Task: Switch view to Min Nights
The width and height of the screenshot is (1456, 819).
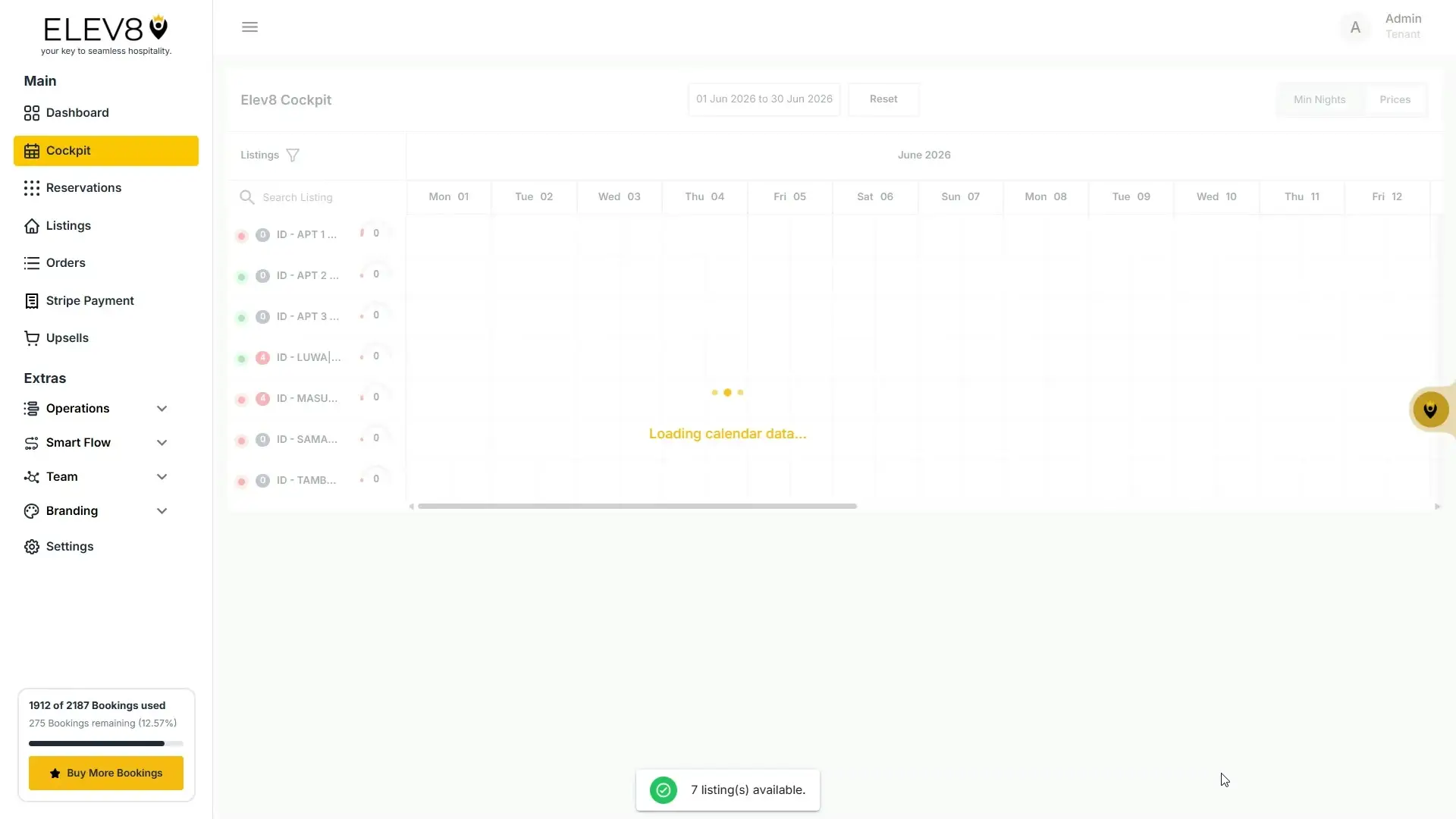Action: (1319, 99)
